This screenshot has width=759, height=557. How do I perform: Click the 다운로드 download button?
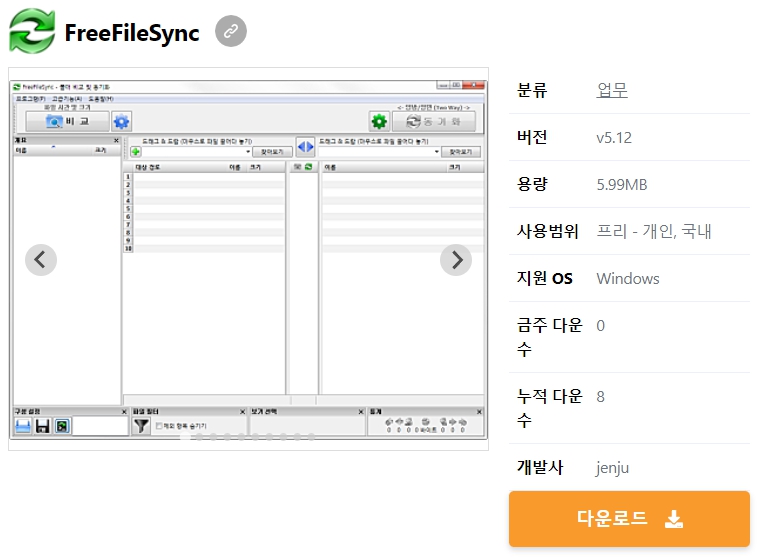point(629,519)
